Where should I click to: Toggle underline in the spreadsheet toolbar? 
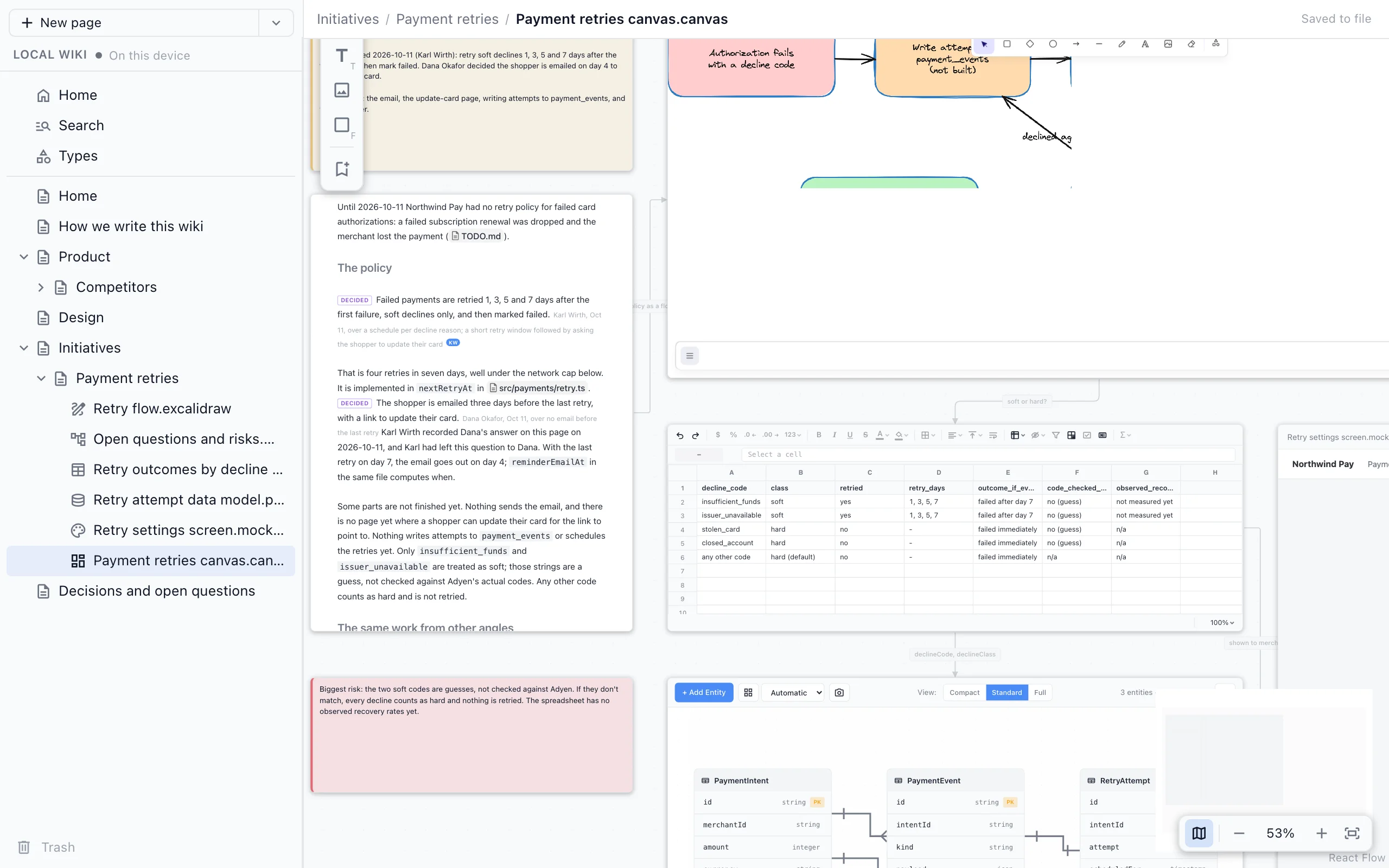[x=850, y=435]
